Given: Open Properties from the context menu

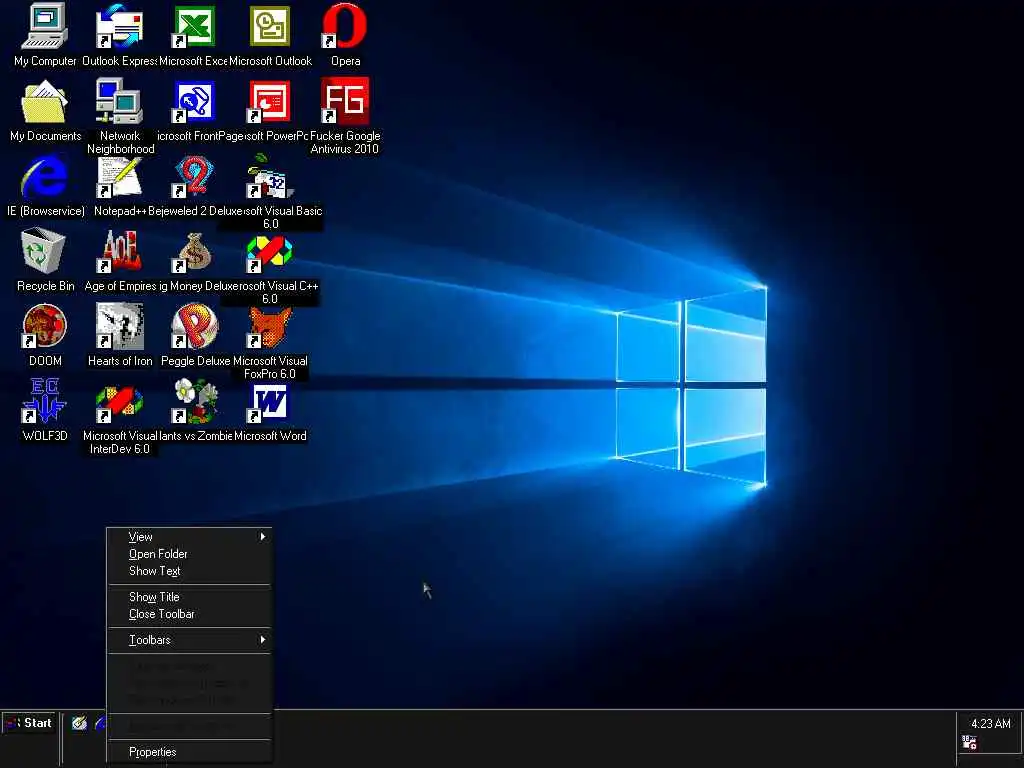Looking at the screenshot, I should click(x=189, y=752).
